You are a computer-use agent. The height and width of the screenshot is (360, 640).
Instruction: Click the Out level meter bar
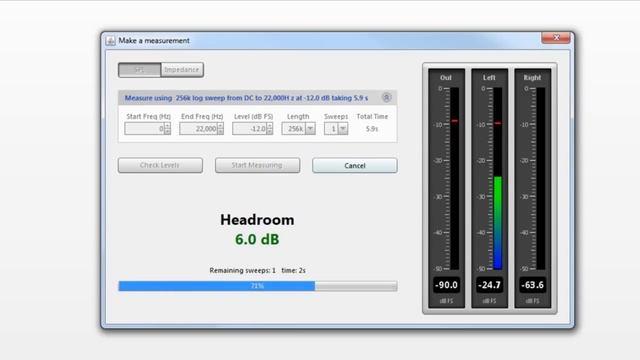tap(454, 179)
